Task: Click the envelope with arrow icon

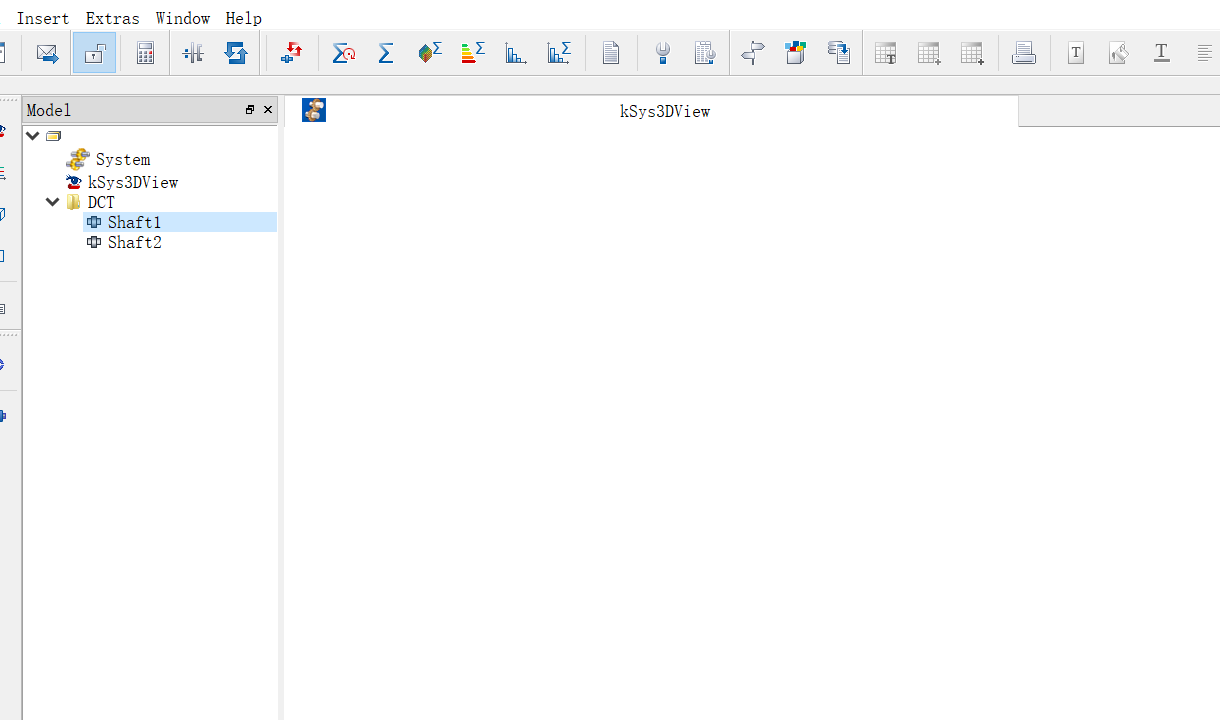Action: point(47,54)
